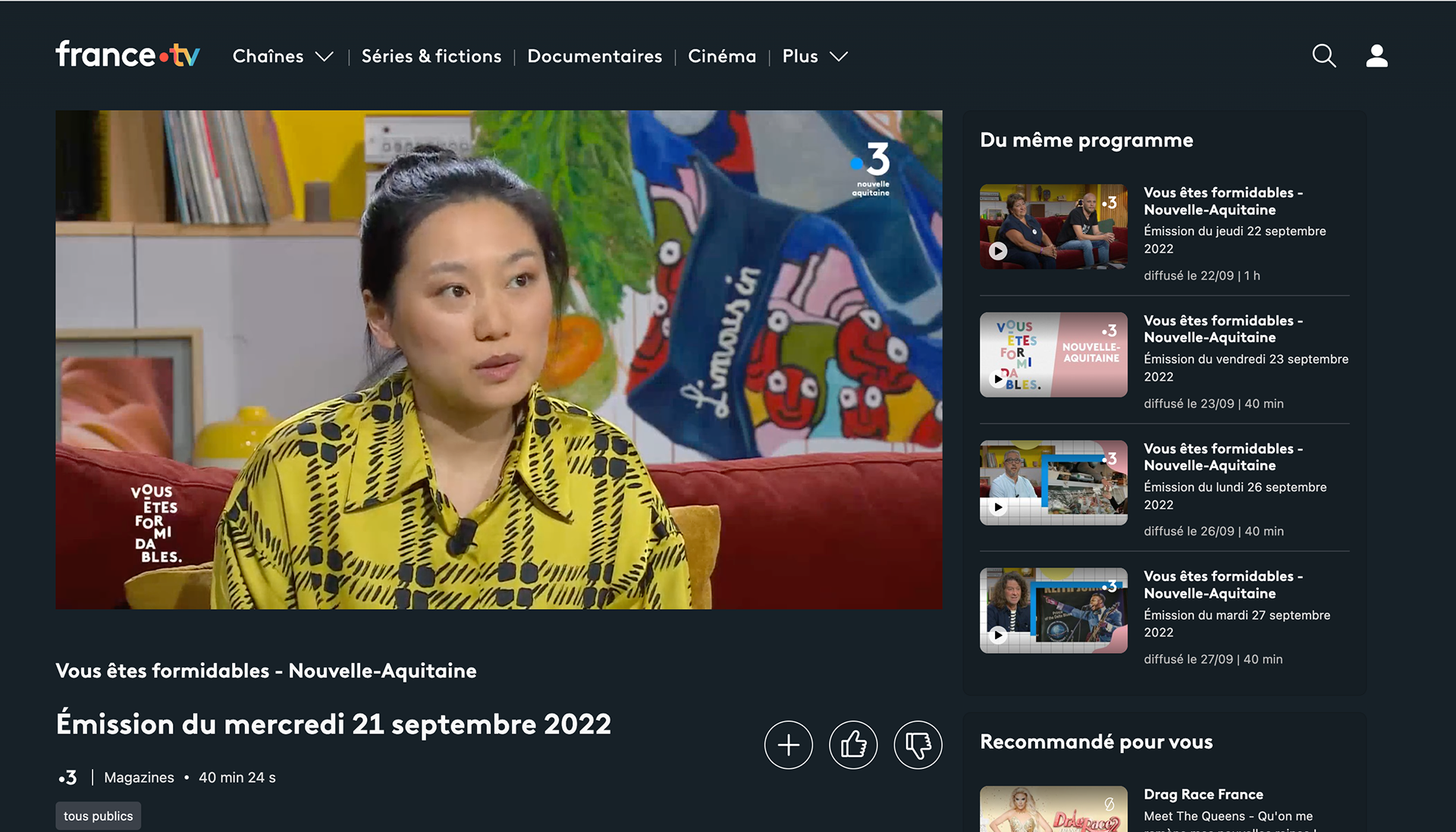Dislike the episode with thumbs down
The height and width of the screenshot is (832, 1456).
click(918, 745)
